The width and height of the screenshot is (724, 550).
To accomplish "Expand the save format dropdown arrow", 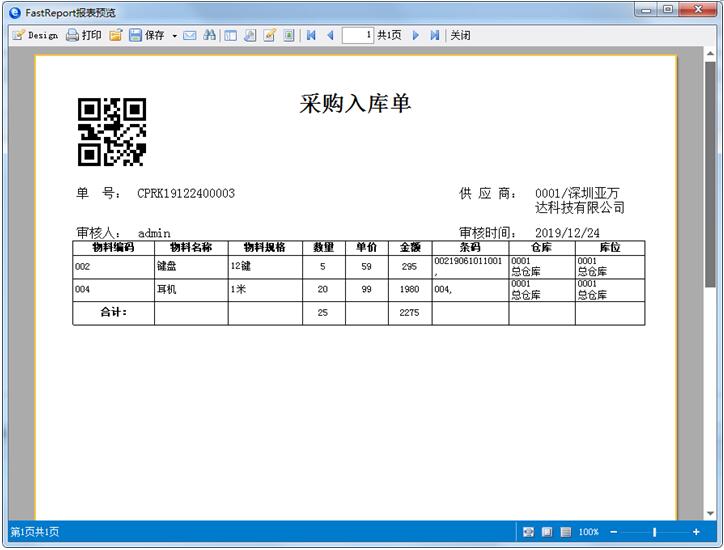I will pos(175,36).
